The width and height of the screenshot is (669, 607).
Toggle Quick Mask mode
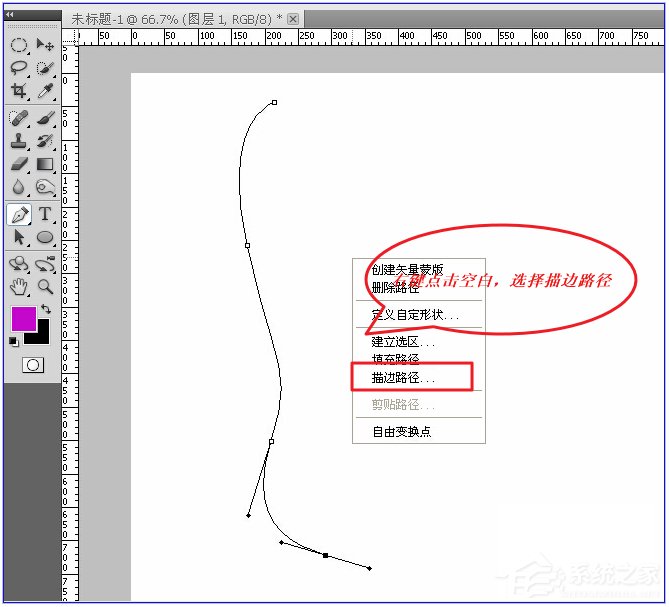click(33, 365)
